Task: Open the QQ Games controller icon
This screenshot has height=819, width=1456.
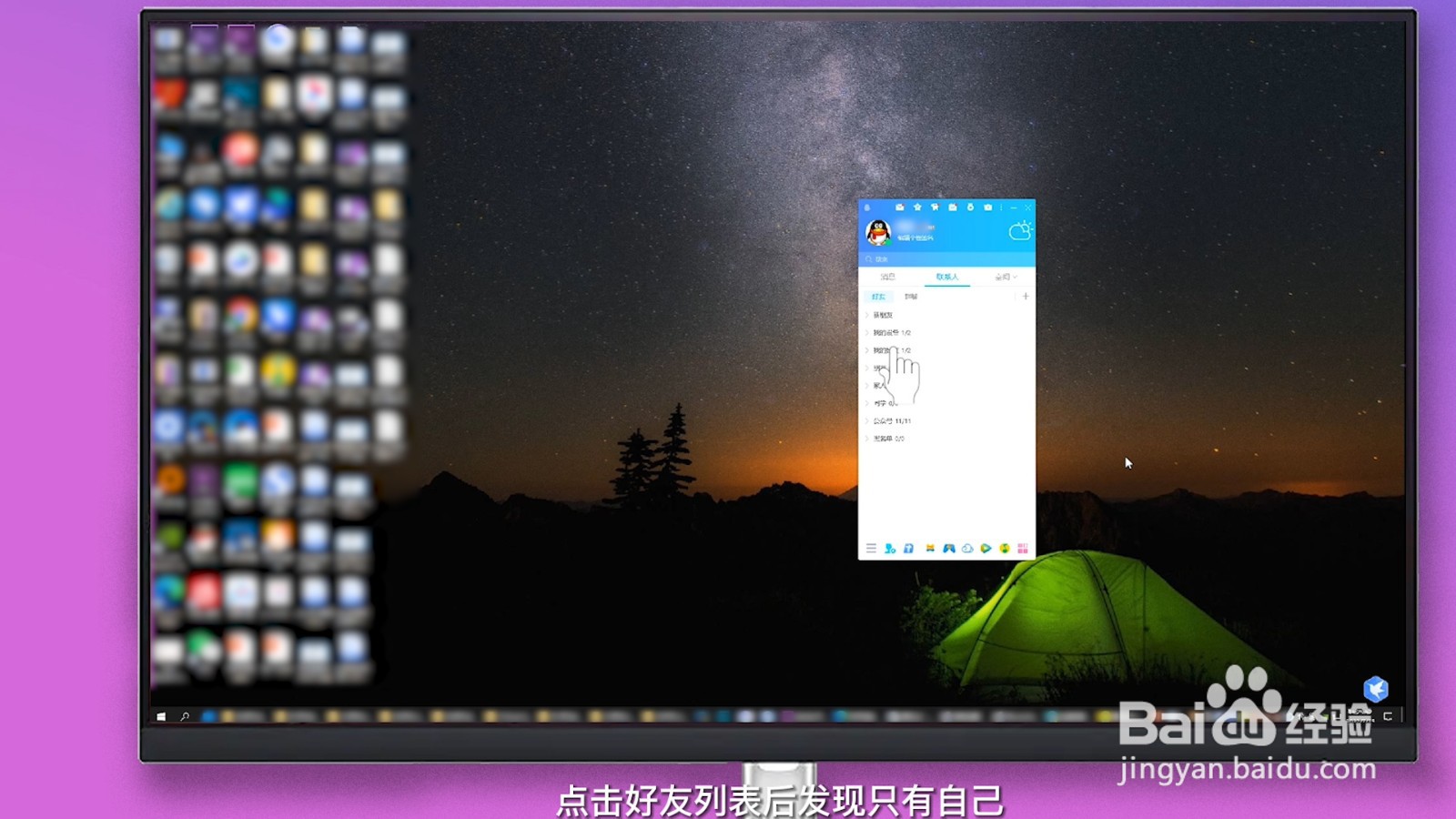Action: (949, 548)
